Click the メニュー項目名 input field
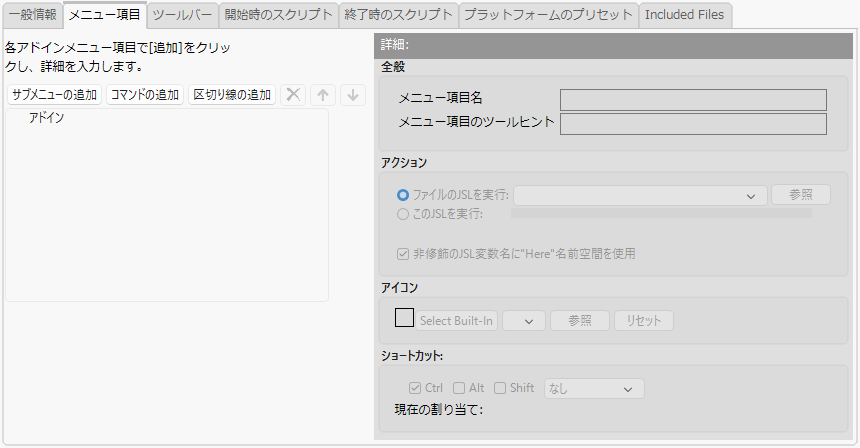The width and height of the screenshot is (860, 448). pyautogui.click(x=693, y=100)
